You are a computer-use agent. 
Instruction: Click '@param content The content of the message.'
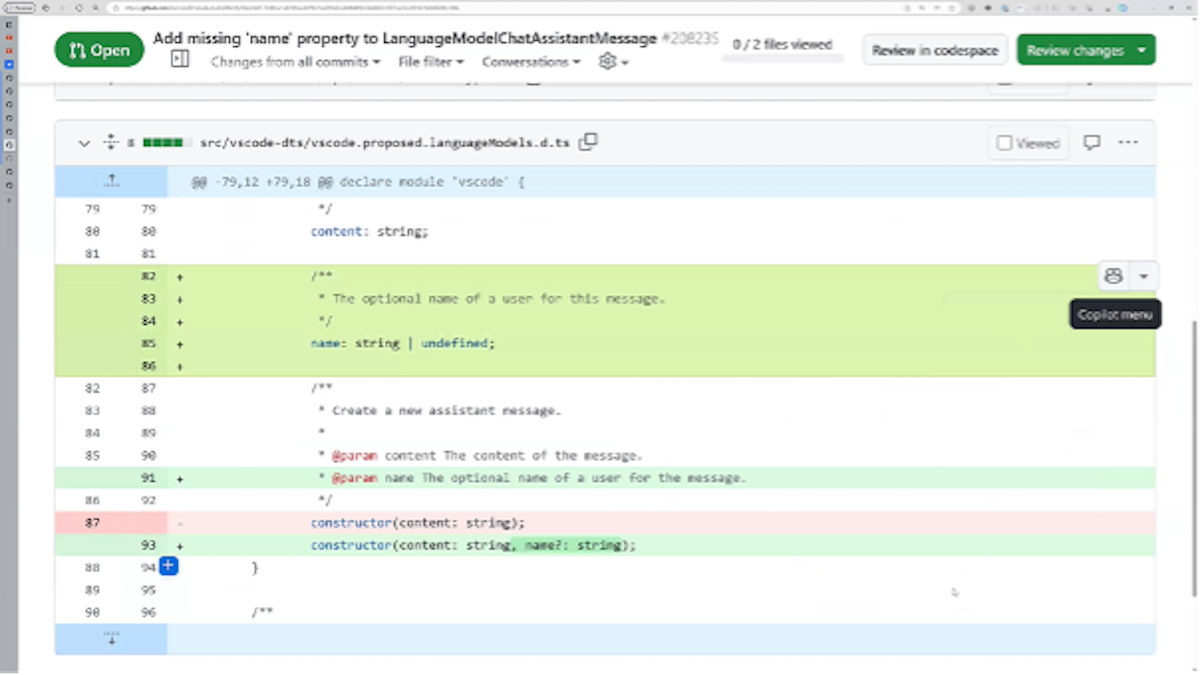click(487, 456)
